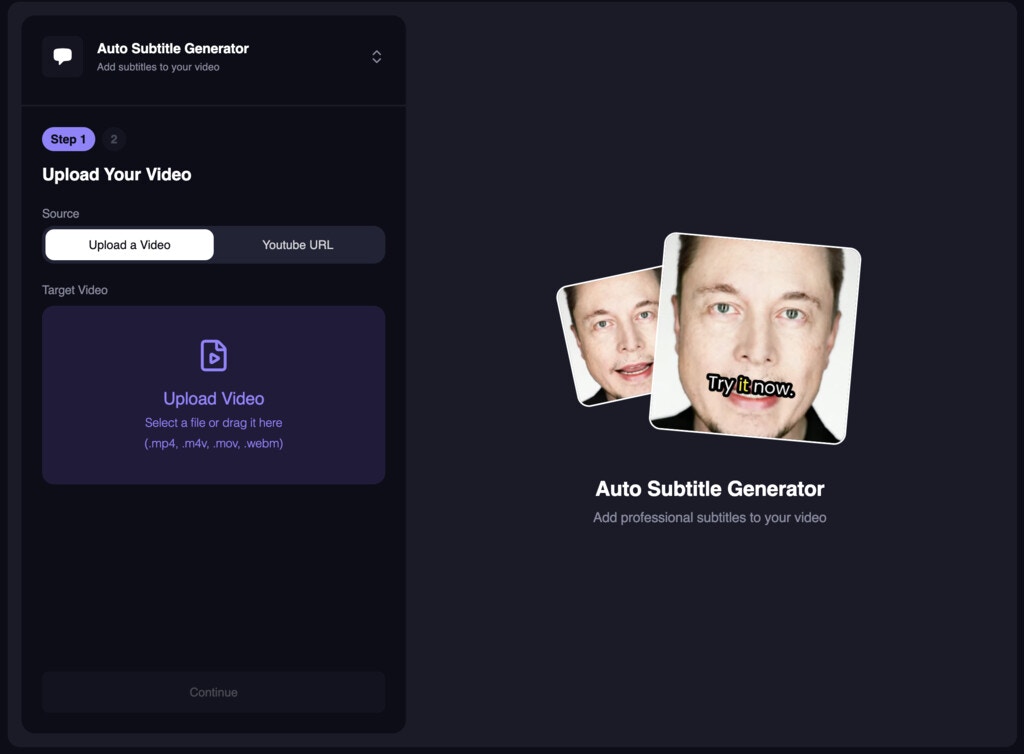Click the speech bubble app icon
1024x754 pixels.
62,56
